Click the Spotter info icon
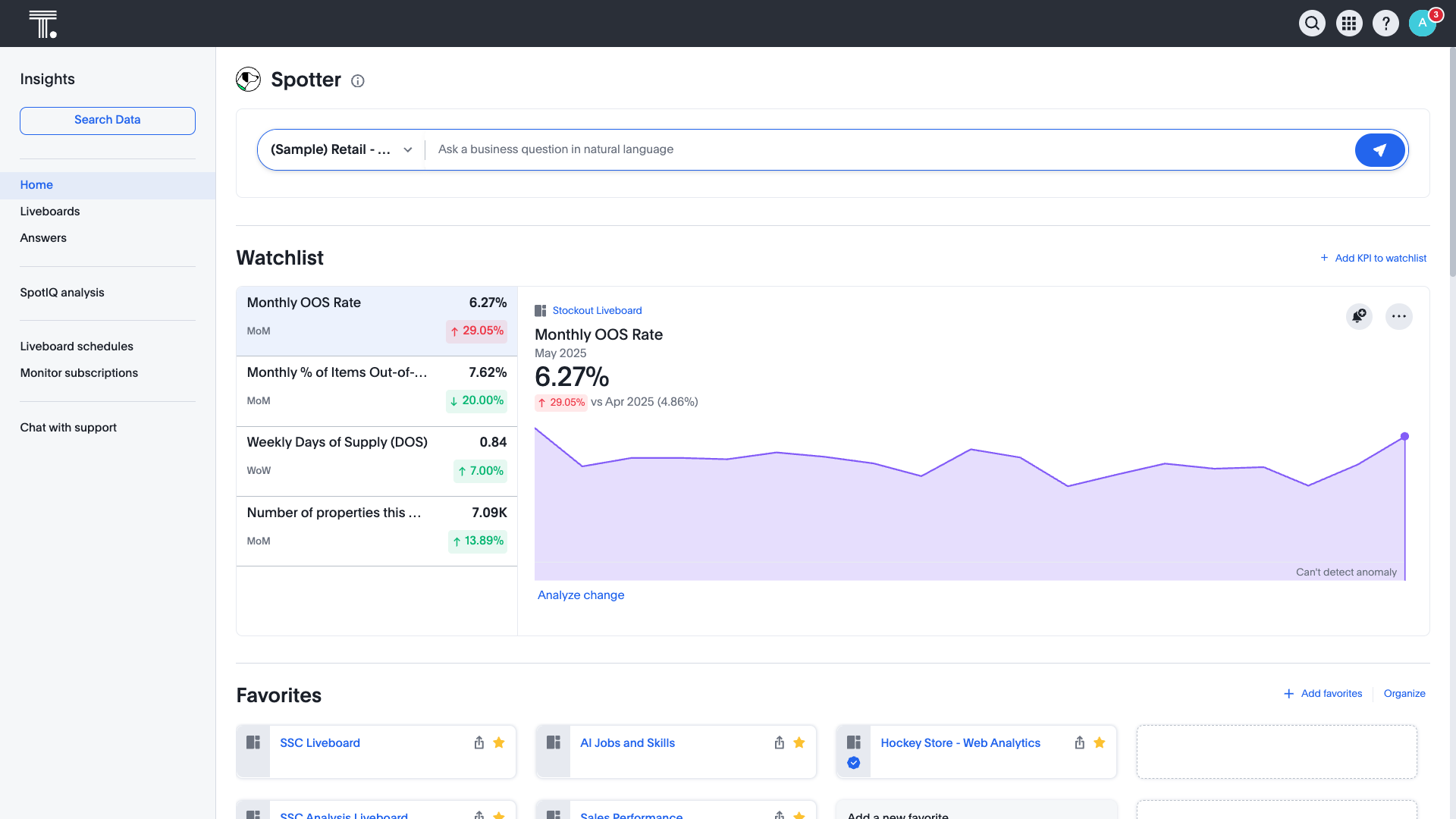Viewport: 1456px width, 819px height. click(x=358, y=81)
